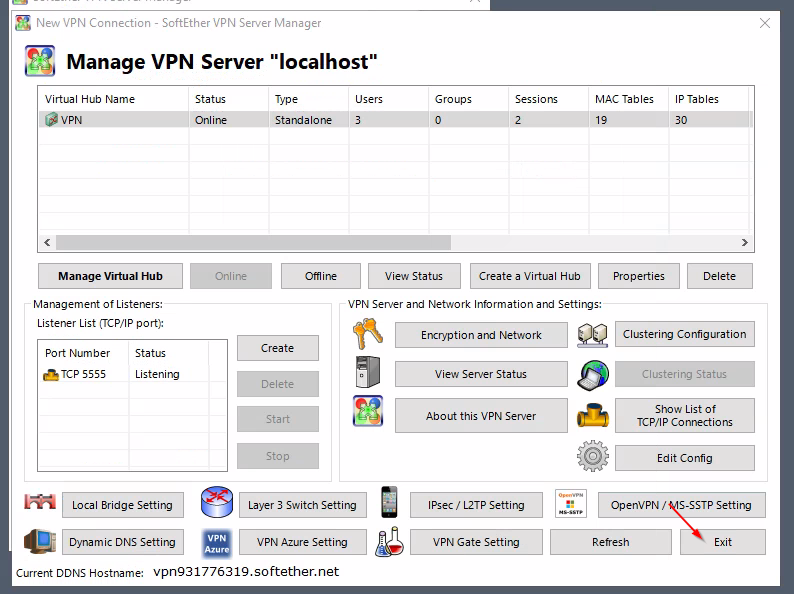Click the View Status button

pos(414,276)
